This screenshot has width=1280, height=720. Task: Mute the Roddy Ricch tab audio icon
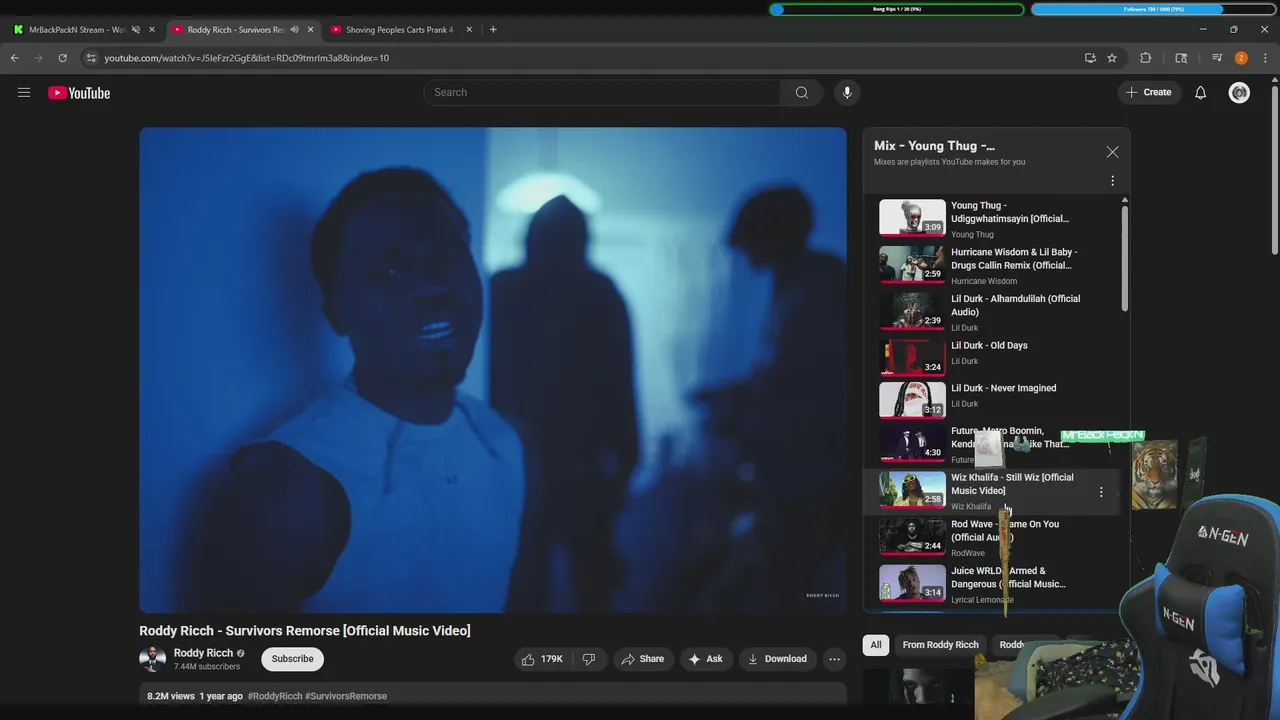[x=294, y=30]
